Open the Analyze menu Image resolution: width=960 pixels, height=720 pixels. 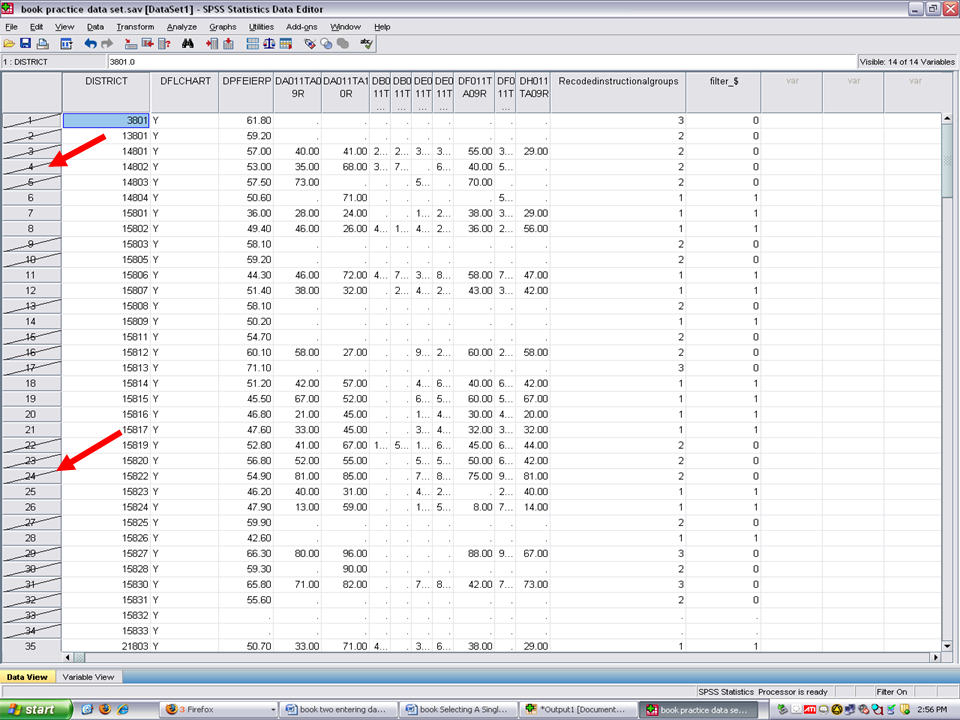[182, 27]
